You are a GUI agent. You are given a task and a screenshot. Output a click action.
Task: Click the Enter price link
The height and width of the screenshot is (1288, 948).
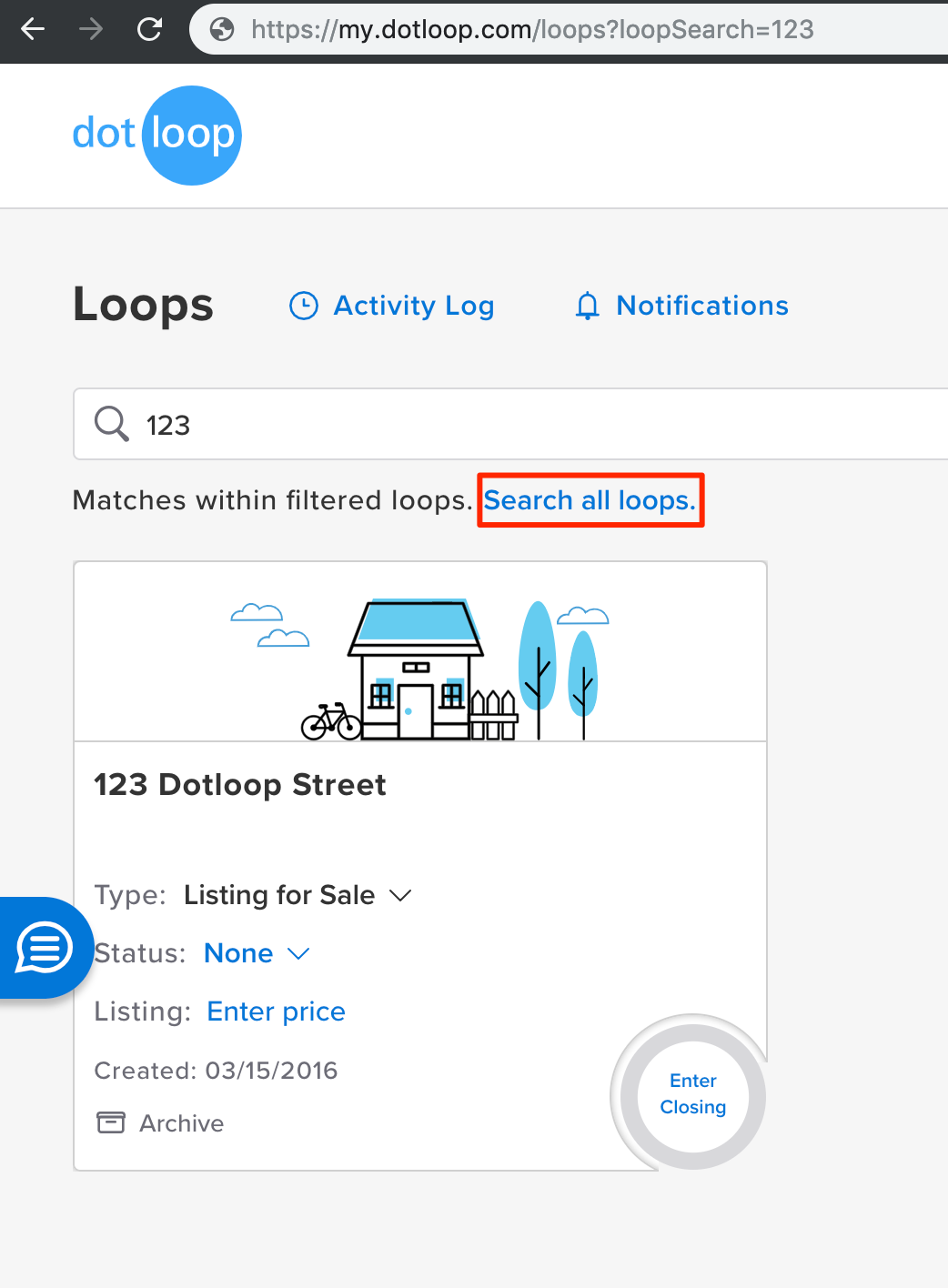click(276, 1011)
